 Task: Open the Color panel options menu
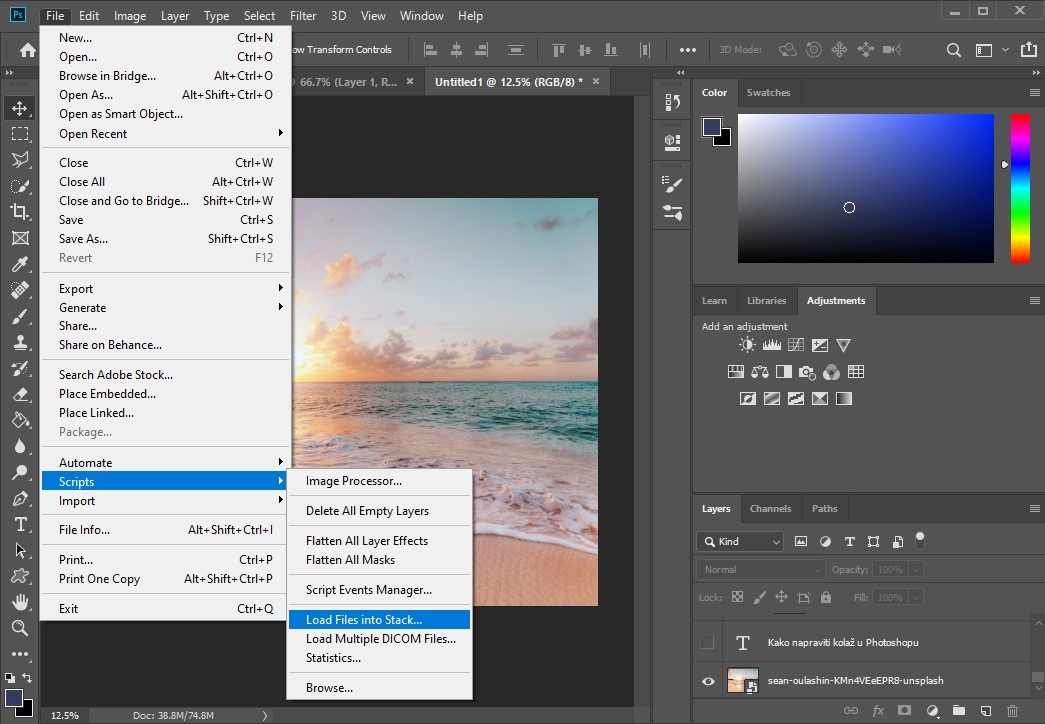pyautogui.click(x=1034, y=93)
